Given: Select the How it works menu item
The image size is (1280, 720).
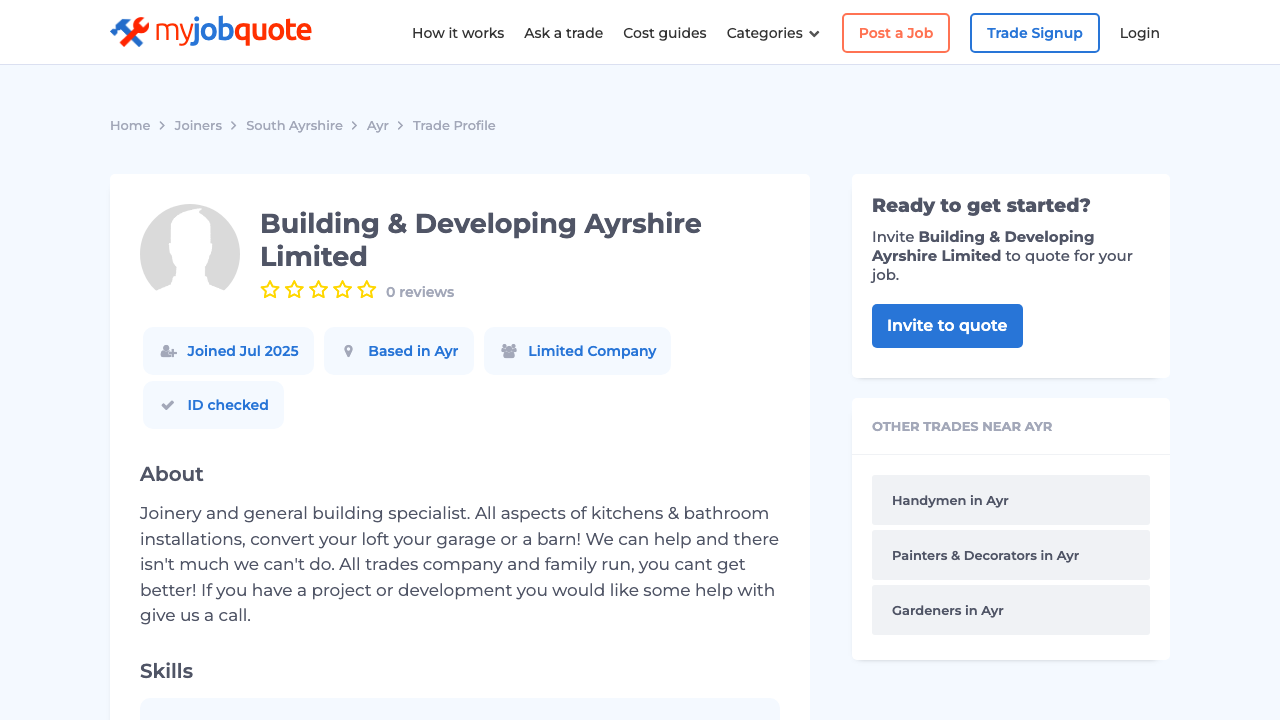Looking at the screenshot, I should (458, 33).
